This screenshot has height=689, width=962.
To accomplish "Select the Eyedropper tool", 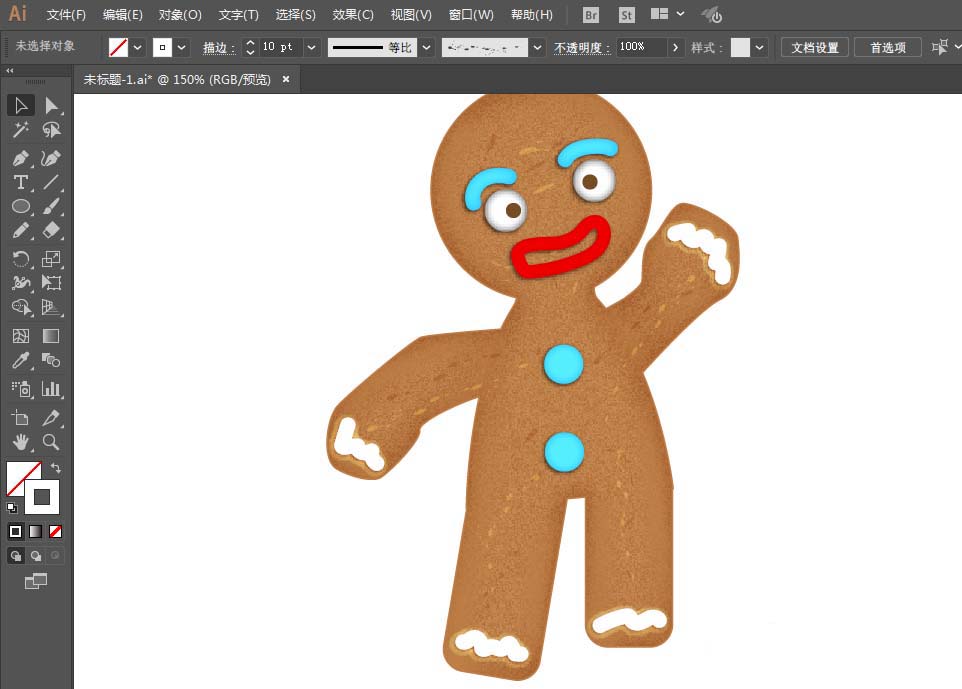I will pos(21,360).
